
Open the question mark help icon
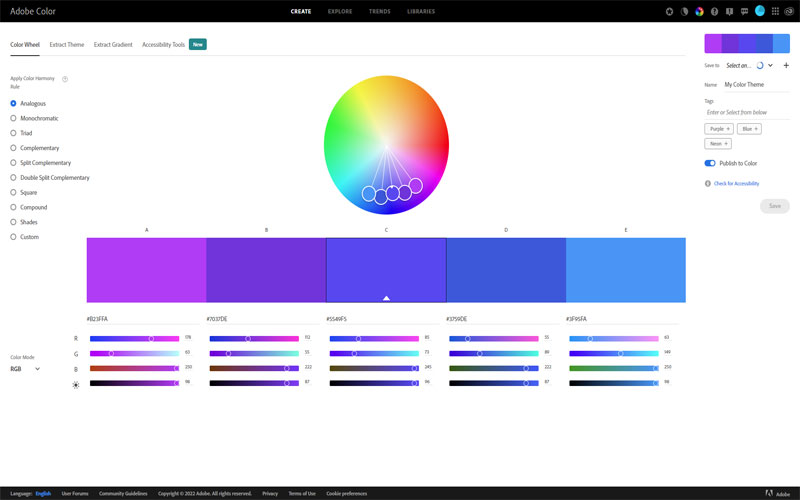point(714,11)
